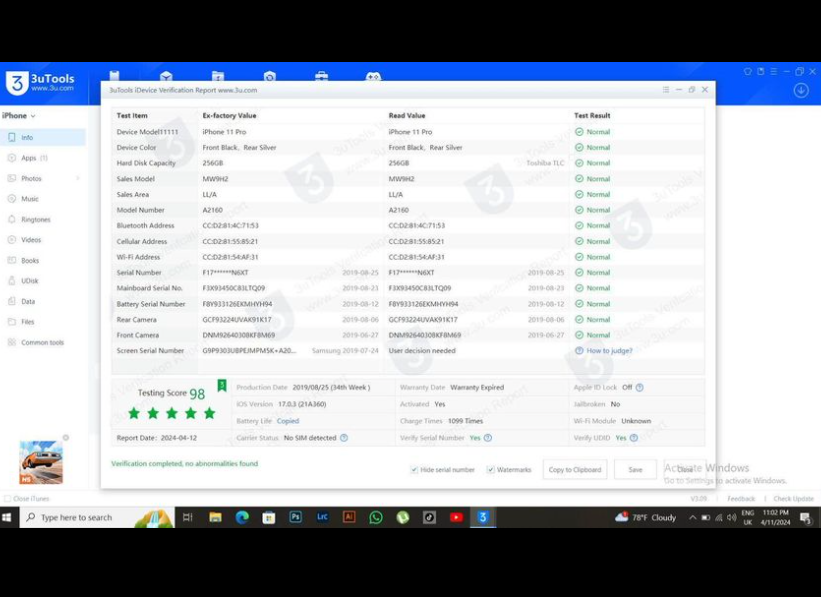823x597 pixels.
Task: Click the 3uTools logo
Action: 40,83
